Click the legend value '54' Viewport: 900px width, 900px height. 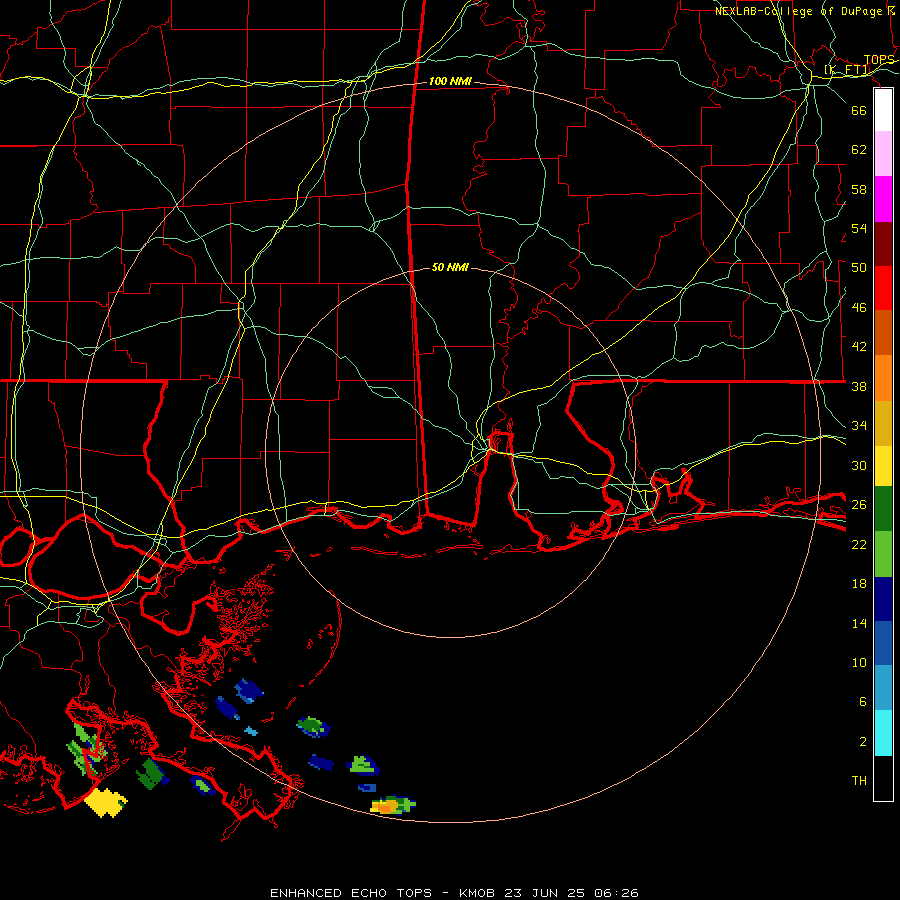pos(859,228)
